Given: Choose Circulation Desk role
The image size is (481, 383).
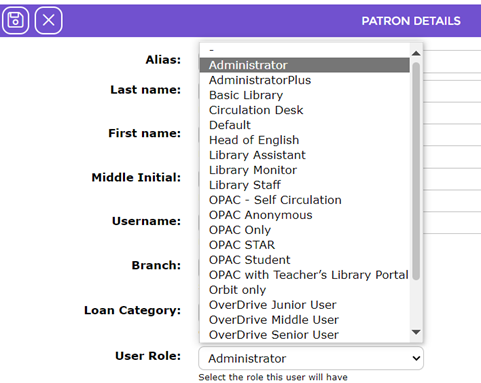Looking at the screenshot, I should coord(305,110).
